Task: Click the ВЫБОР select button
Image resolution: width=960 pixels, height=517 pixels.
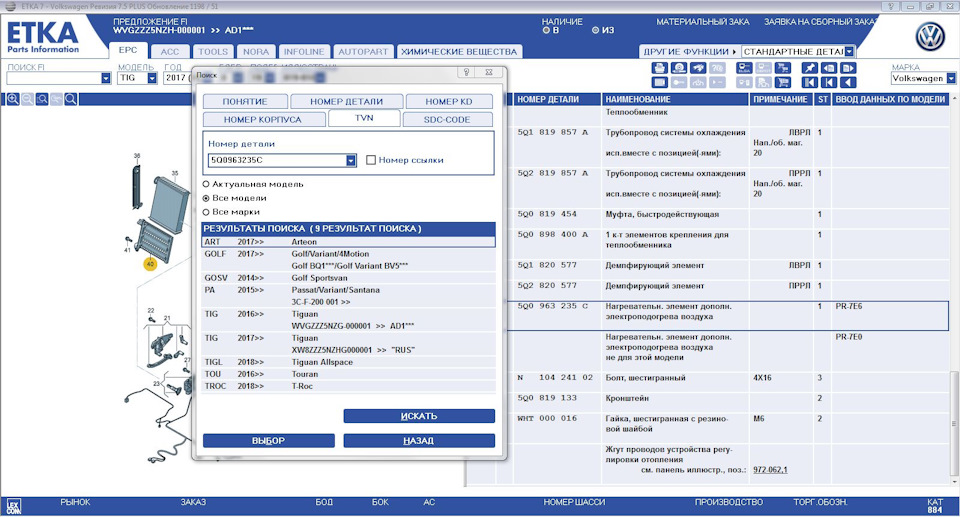Action: (x=269, y=440)
